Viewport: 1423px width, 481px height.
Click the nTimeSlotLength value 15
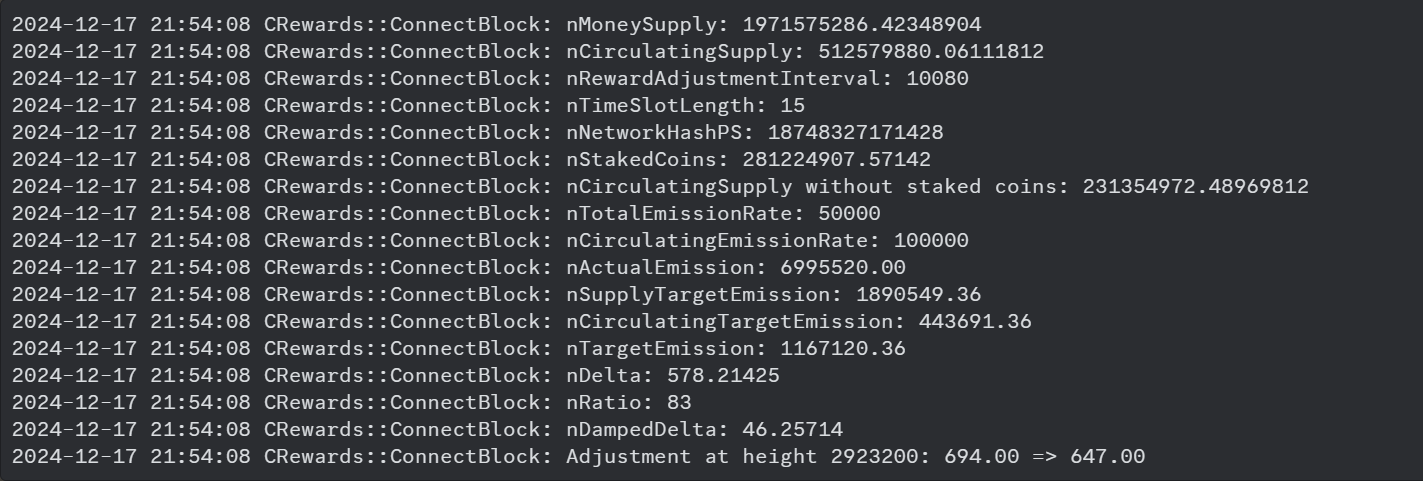(794, 104)
